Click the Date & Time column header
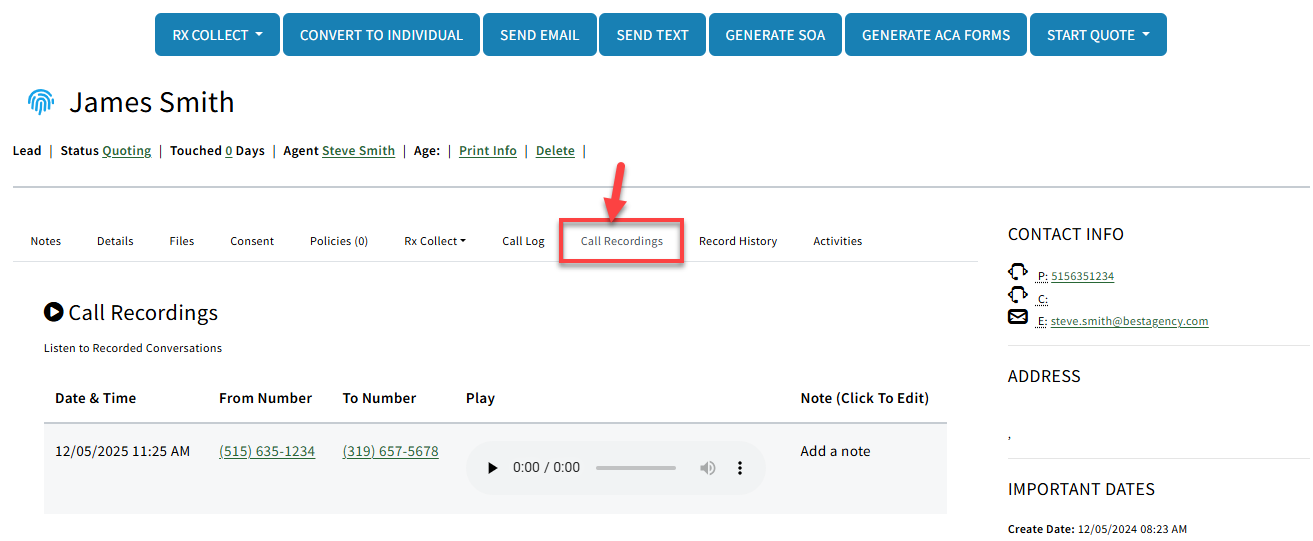This screenshot has height=541, width=1313. [x=95, y=398]
